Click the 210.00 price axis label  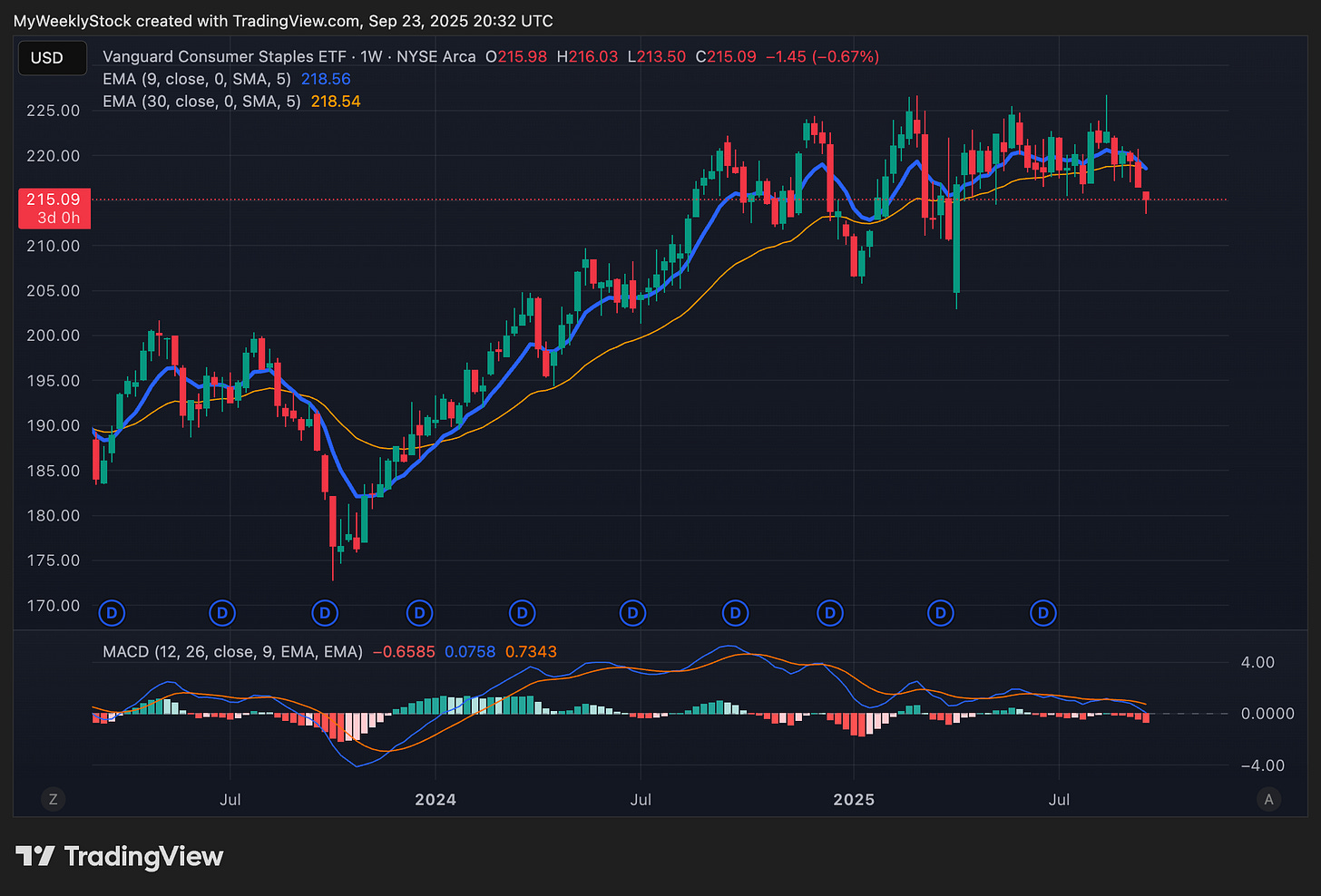54,246
